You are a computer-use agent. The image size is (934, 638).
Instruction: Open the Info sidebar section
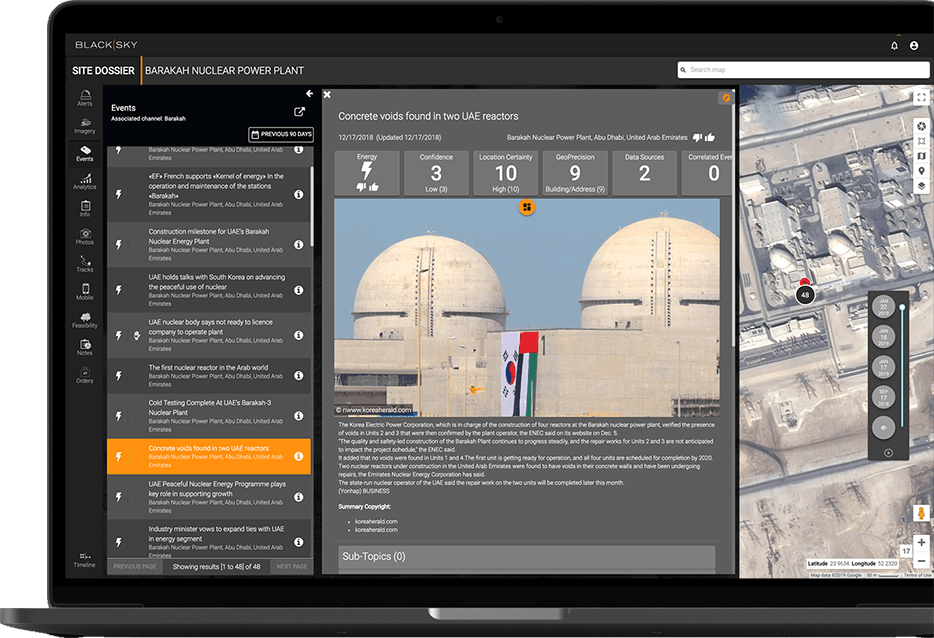tap(85, 209)
